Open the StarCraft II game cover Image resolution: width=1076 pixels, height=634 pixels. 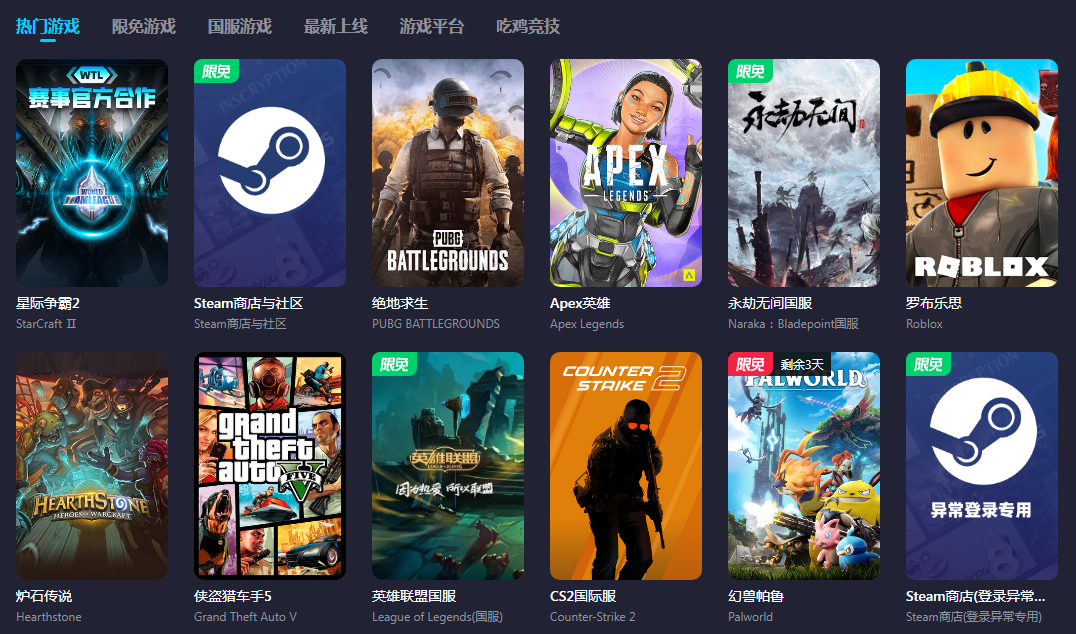(x=92, y=173)
